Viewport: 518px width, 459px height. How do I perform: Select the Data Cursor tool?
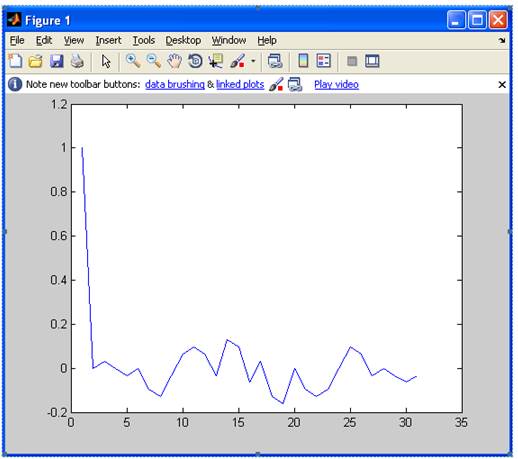[216, 61]
